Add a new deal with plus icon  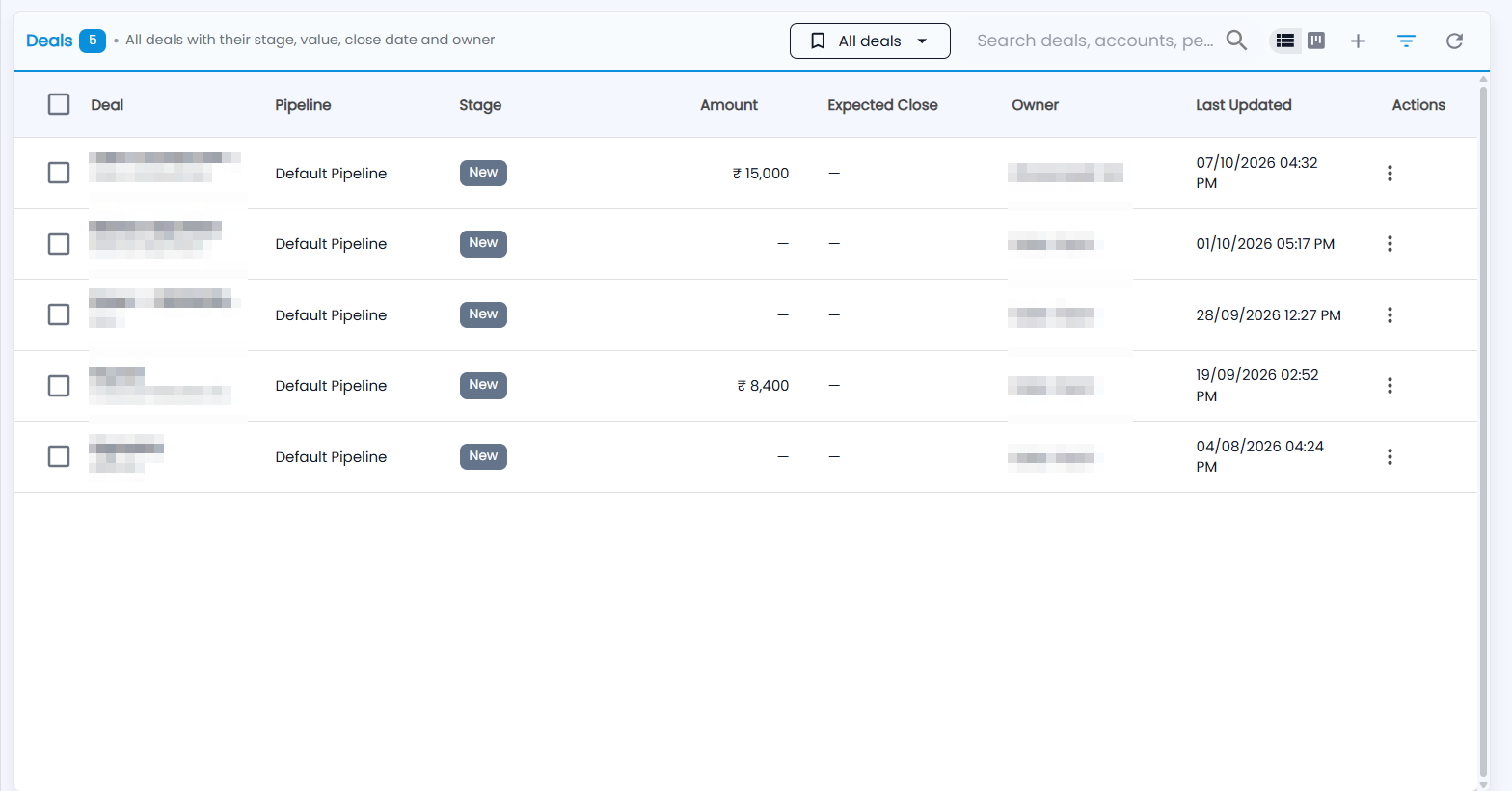coord(1358,41)
